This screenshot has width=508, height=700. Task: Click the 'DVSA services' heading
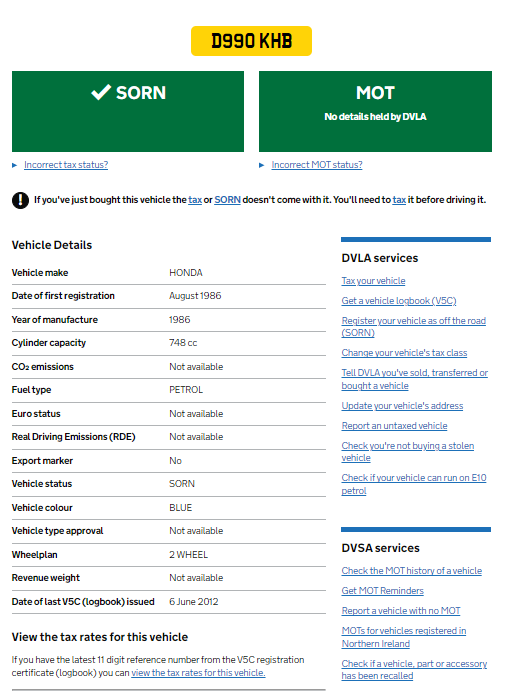click(381, 548)
